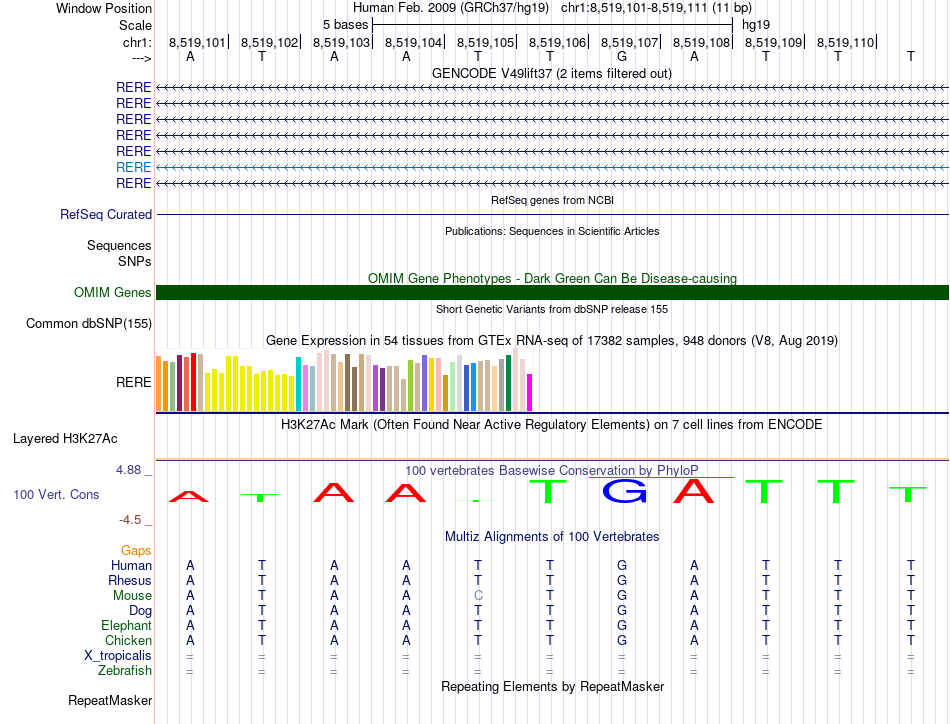Click the chr1: base position label
950x724 pixels.
pos(137,42)
